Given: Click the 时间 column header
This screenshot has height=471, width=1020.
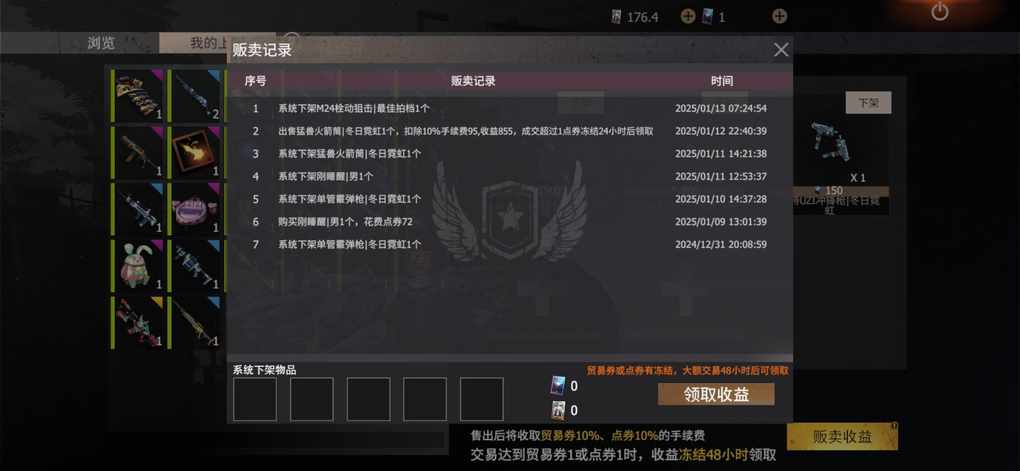Looking at the screenshot, I should pos(721,81).
